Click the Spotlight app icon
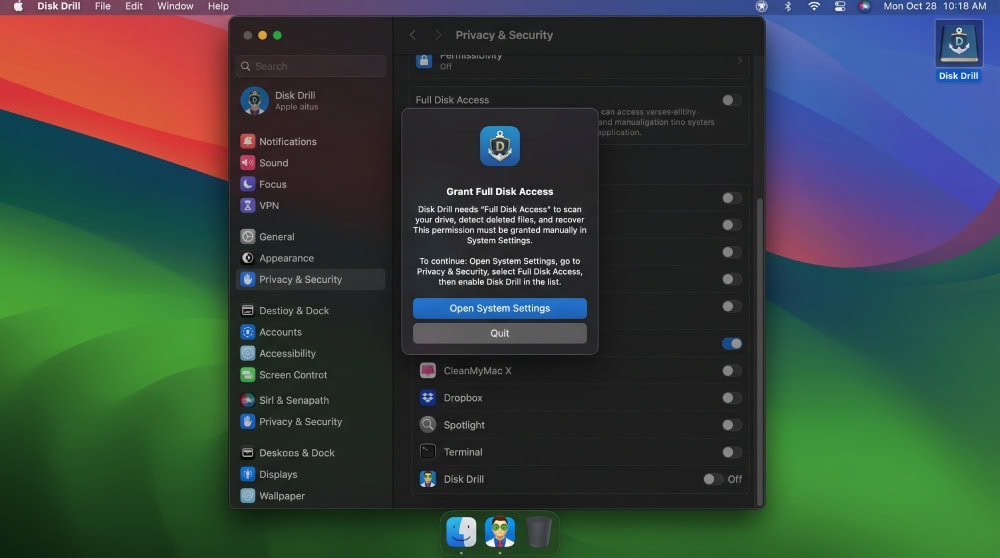 pos(427,425)
